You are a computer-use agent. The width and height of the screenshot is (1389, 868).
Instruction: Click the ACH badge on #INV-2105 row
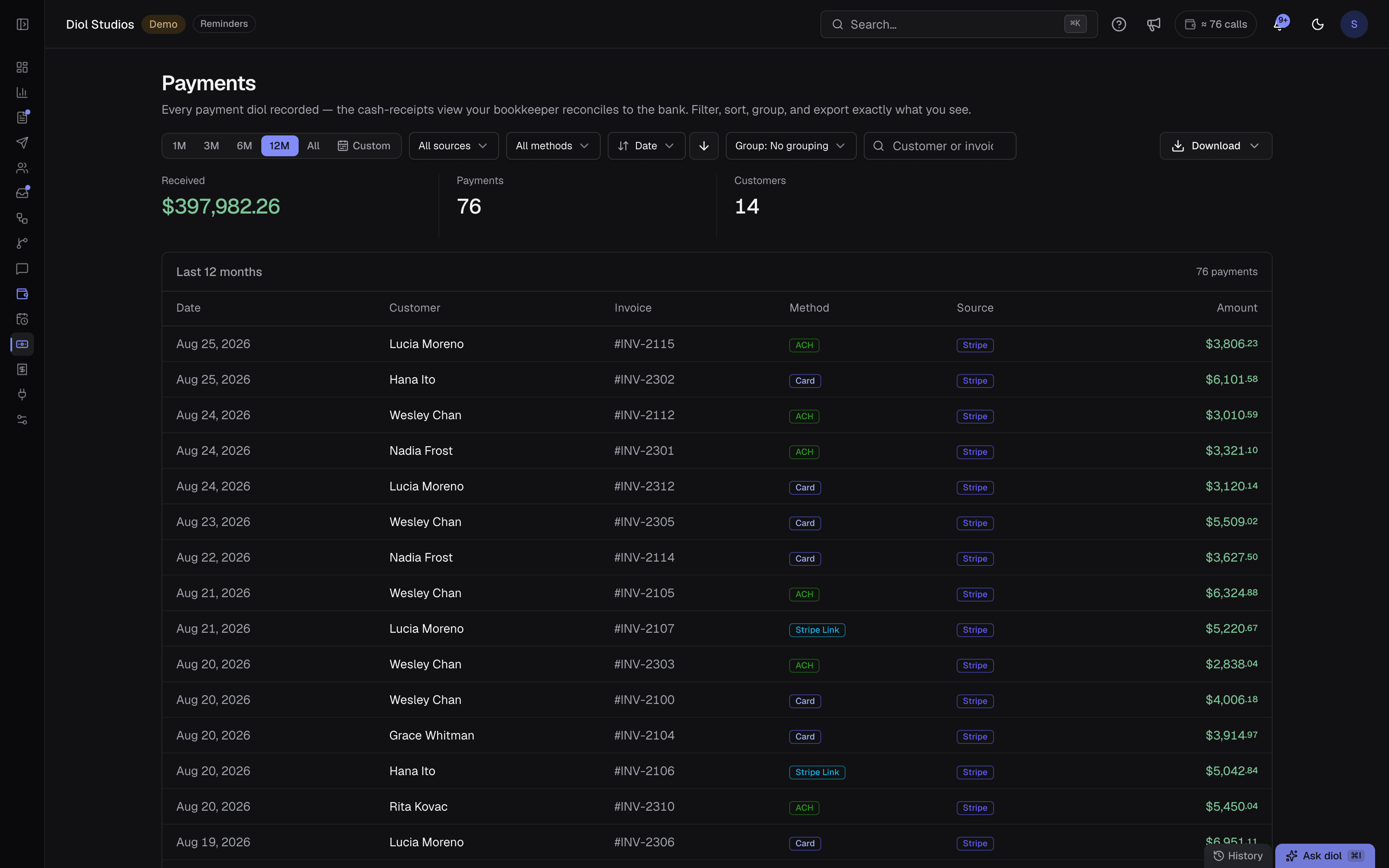pos(804,594)
